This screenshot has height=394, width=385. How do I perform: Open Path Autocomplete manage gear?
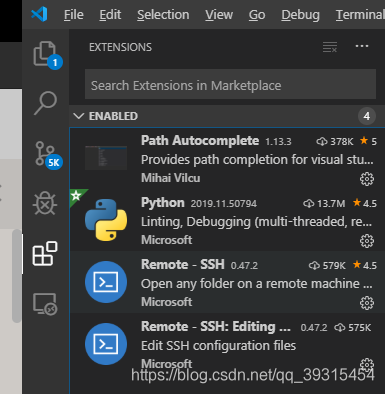(x=367, y=179)
